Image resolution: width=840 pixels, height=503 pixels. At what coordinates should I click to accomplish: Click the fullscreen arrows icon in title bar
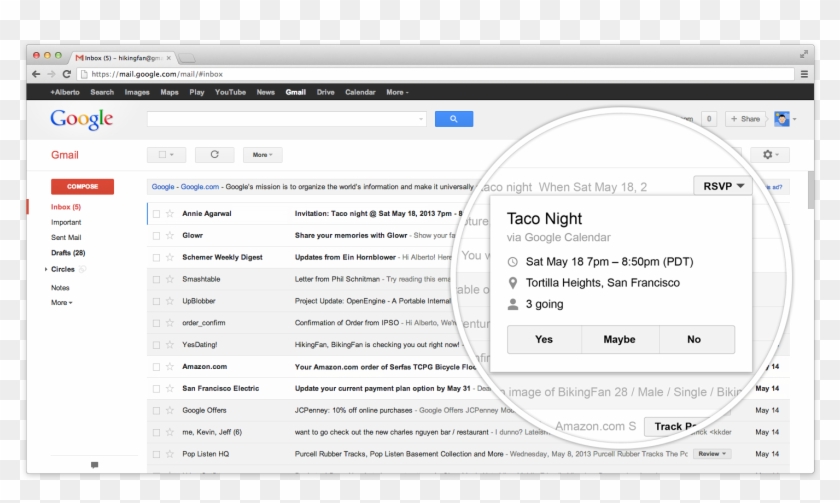[804, 54]
